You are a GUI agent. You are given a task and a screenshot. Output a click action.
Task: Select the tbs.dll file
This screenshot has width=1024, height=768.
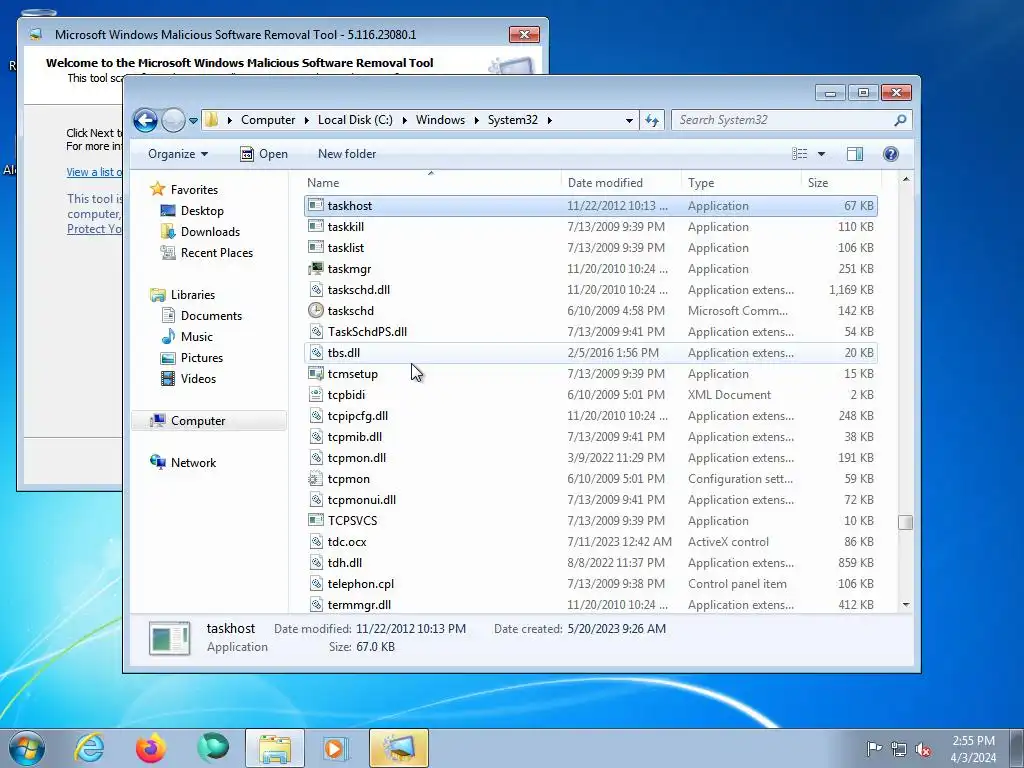(590, 353)
